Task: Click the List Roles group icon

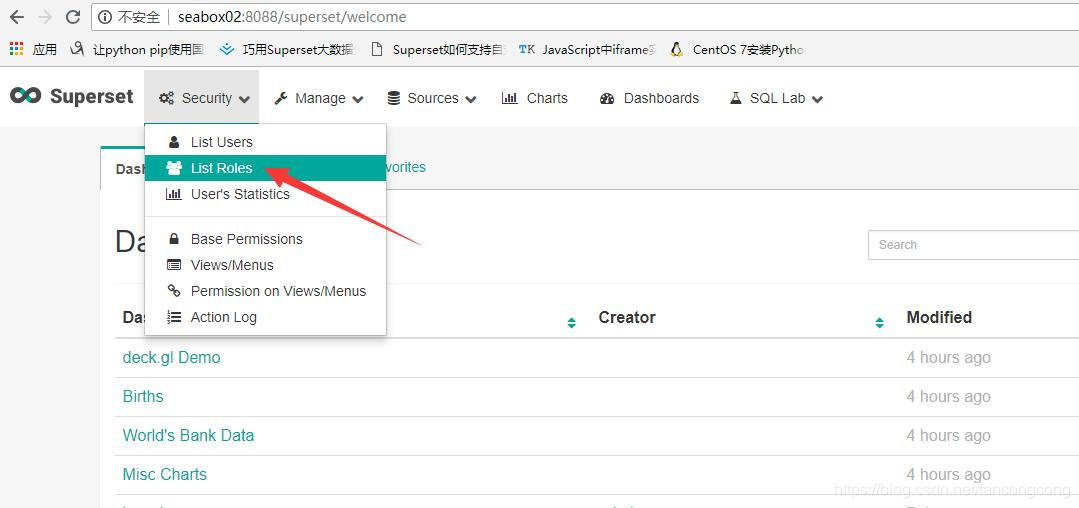Action: 174,168
